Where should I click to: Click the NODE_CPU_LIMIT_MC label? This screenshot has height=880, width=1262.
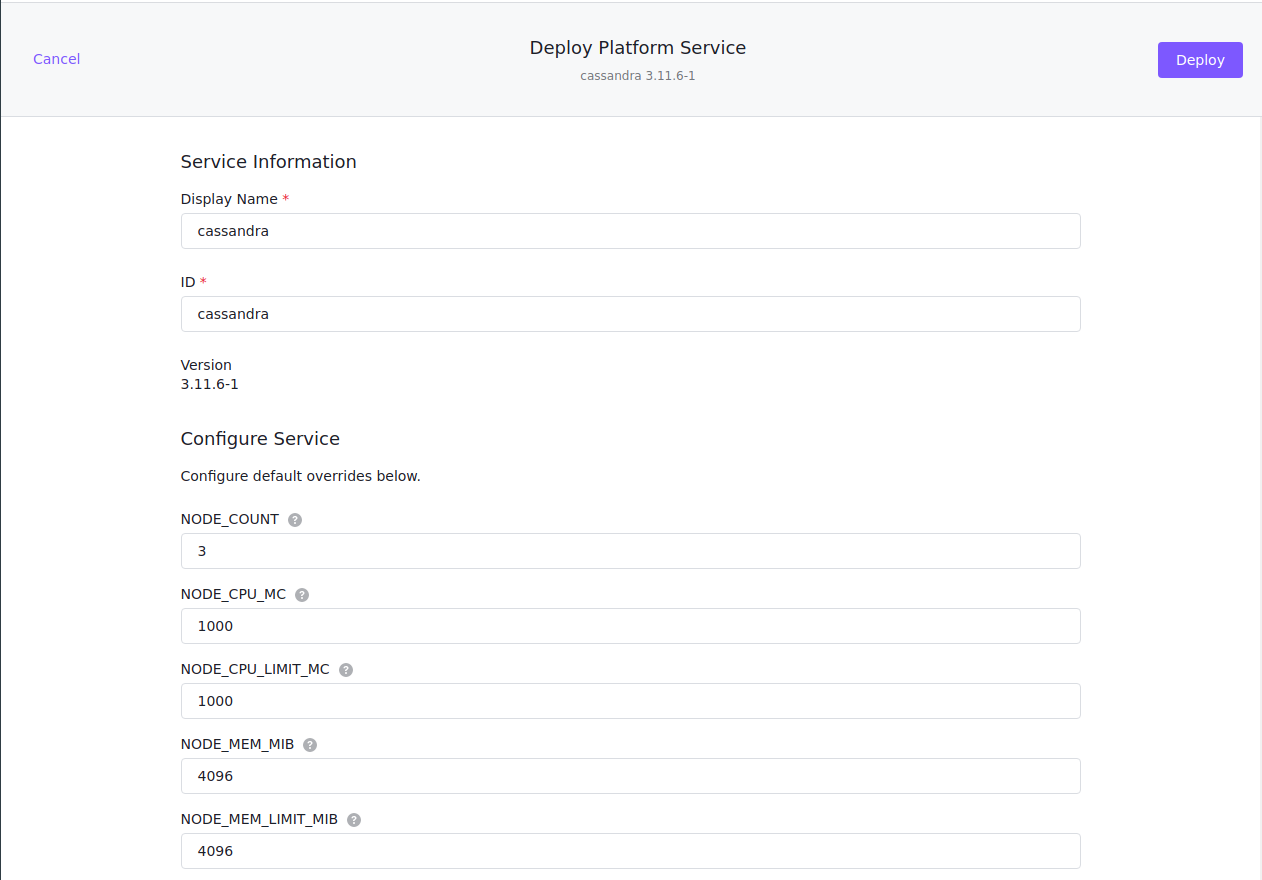(x=255, y=670)
